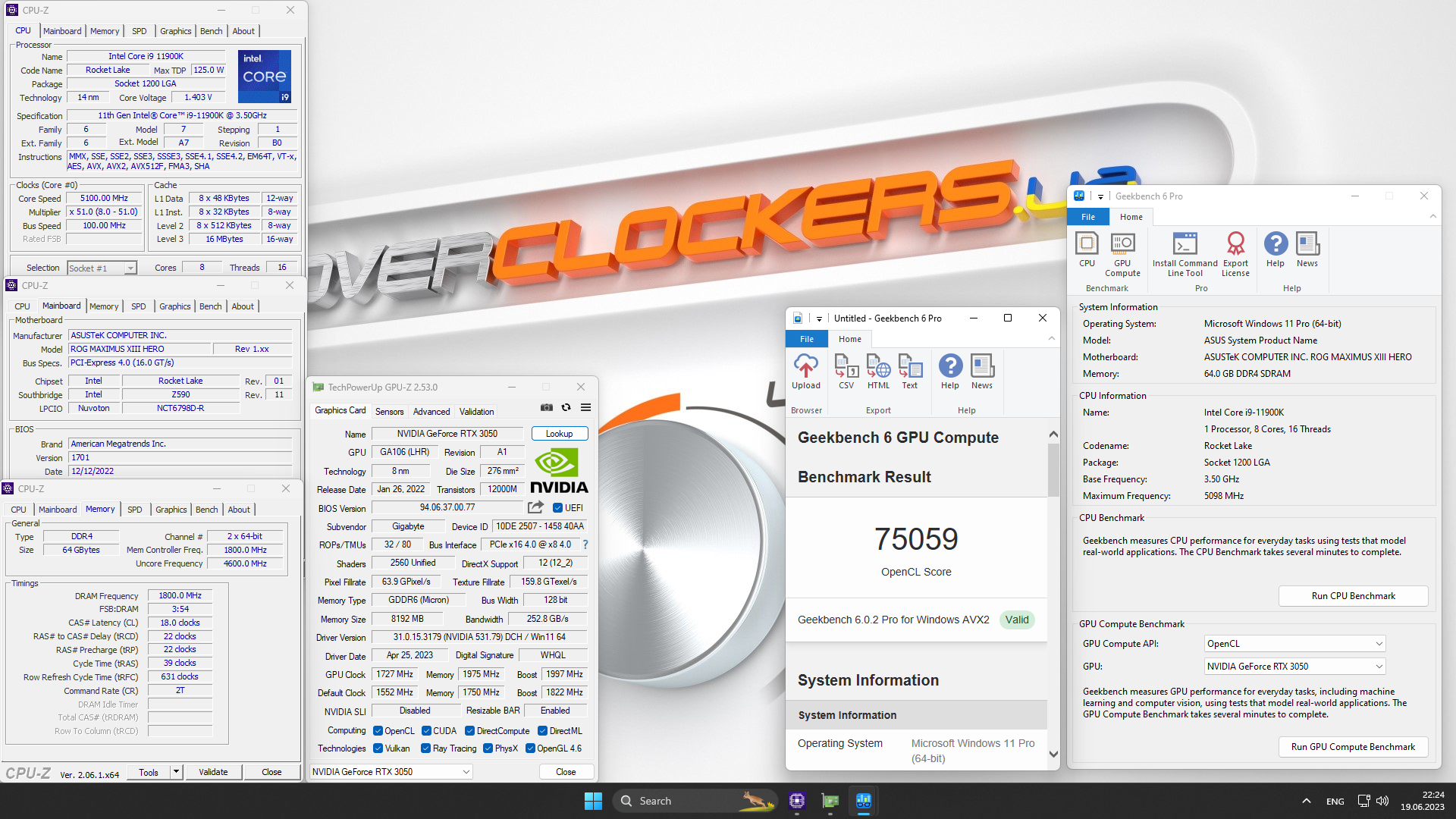Click the CPU-Z taskbar icon
This screenshot has height=819, width=1456.
pyautogui.click(x=796, y=801)
